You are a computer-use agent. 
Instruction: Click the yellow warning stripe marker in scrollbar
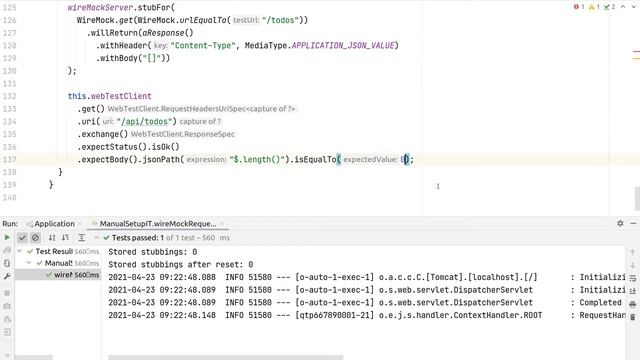(636, 59)
